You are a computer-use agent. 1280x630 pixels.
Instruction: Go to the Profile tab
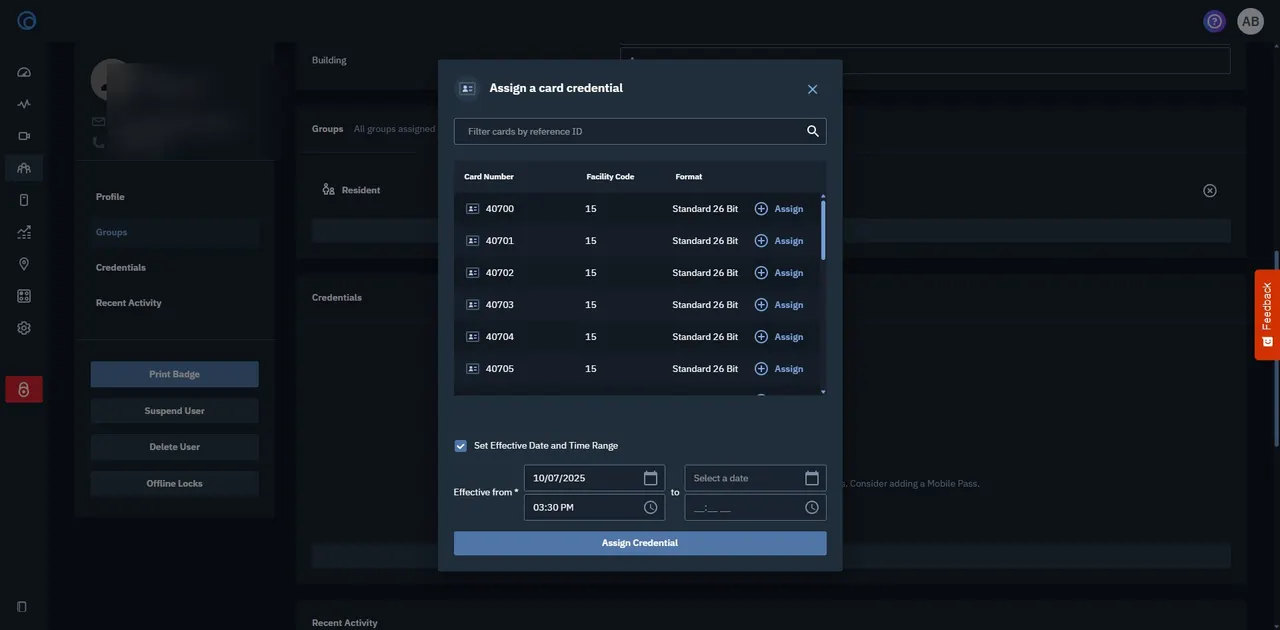pyautogui.click(x=110, y=197)
